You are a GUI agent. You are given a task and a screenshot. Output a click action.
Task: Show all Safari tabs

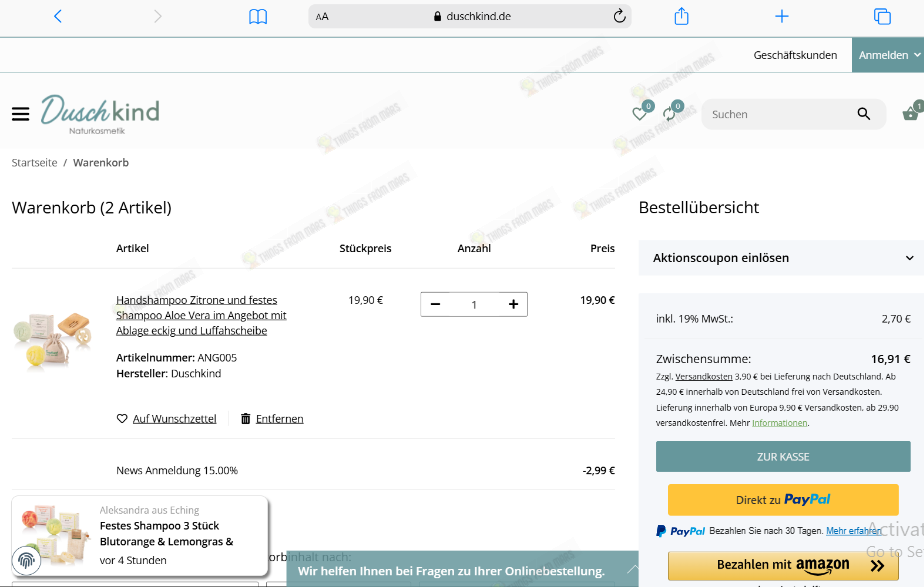pyautogui.click(x=881, y=16)
